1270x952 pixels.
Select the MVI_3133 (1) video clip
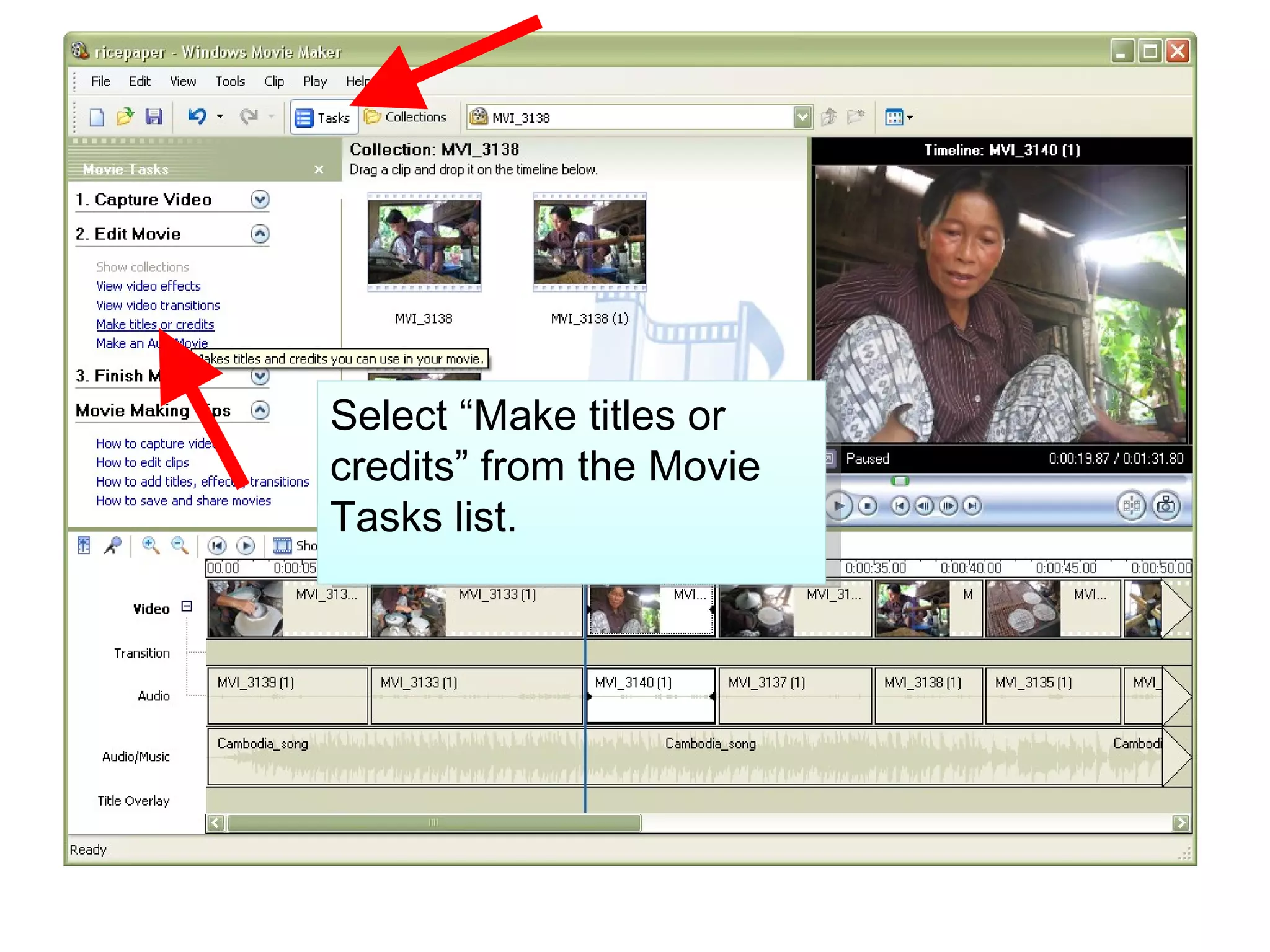point(476,609)
